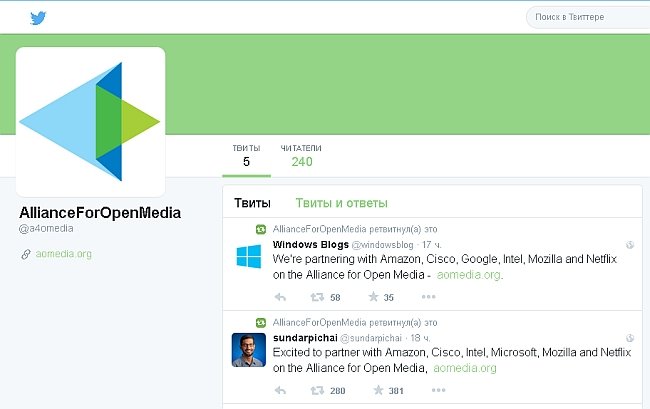Screen dimensions: 650x409
Task: Open the sundarpichai author name
Action: tap(305, 338)
